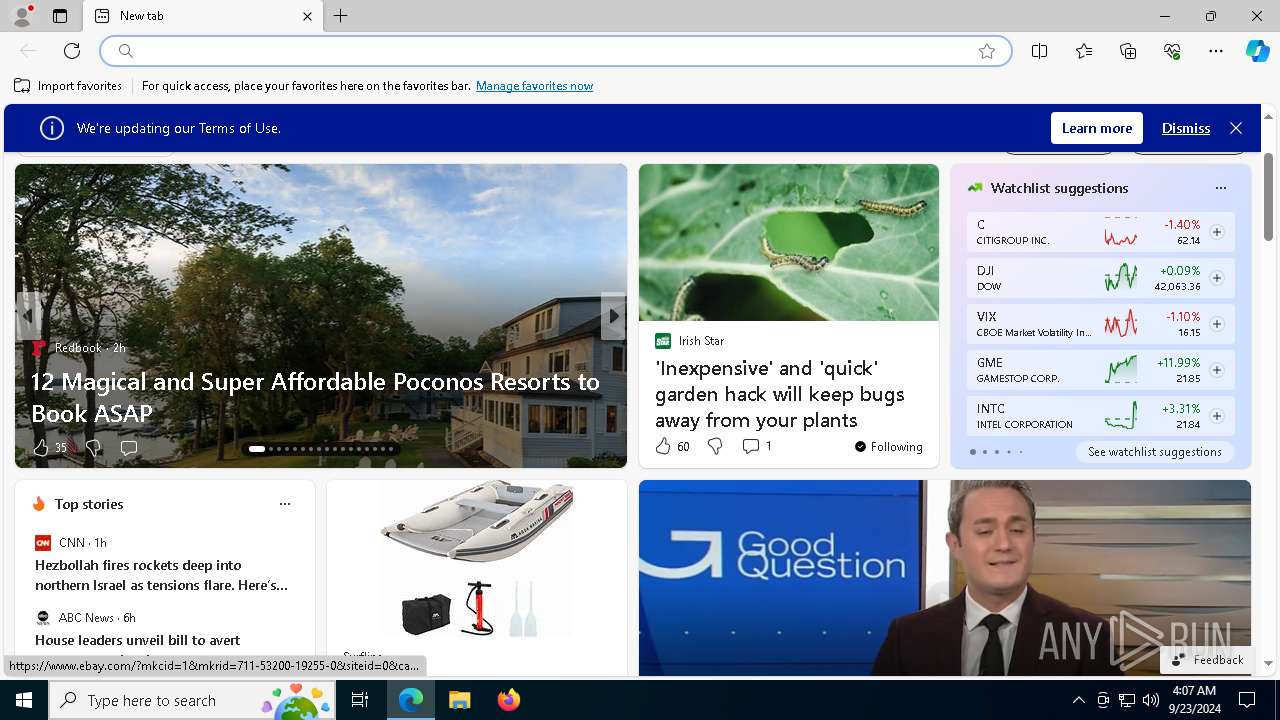Click the taskbar search box

click(x=192, y=700)
